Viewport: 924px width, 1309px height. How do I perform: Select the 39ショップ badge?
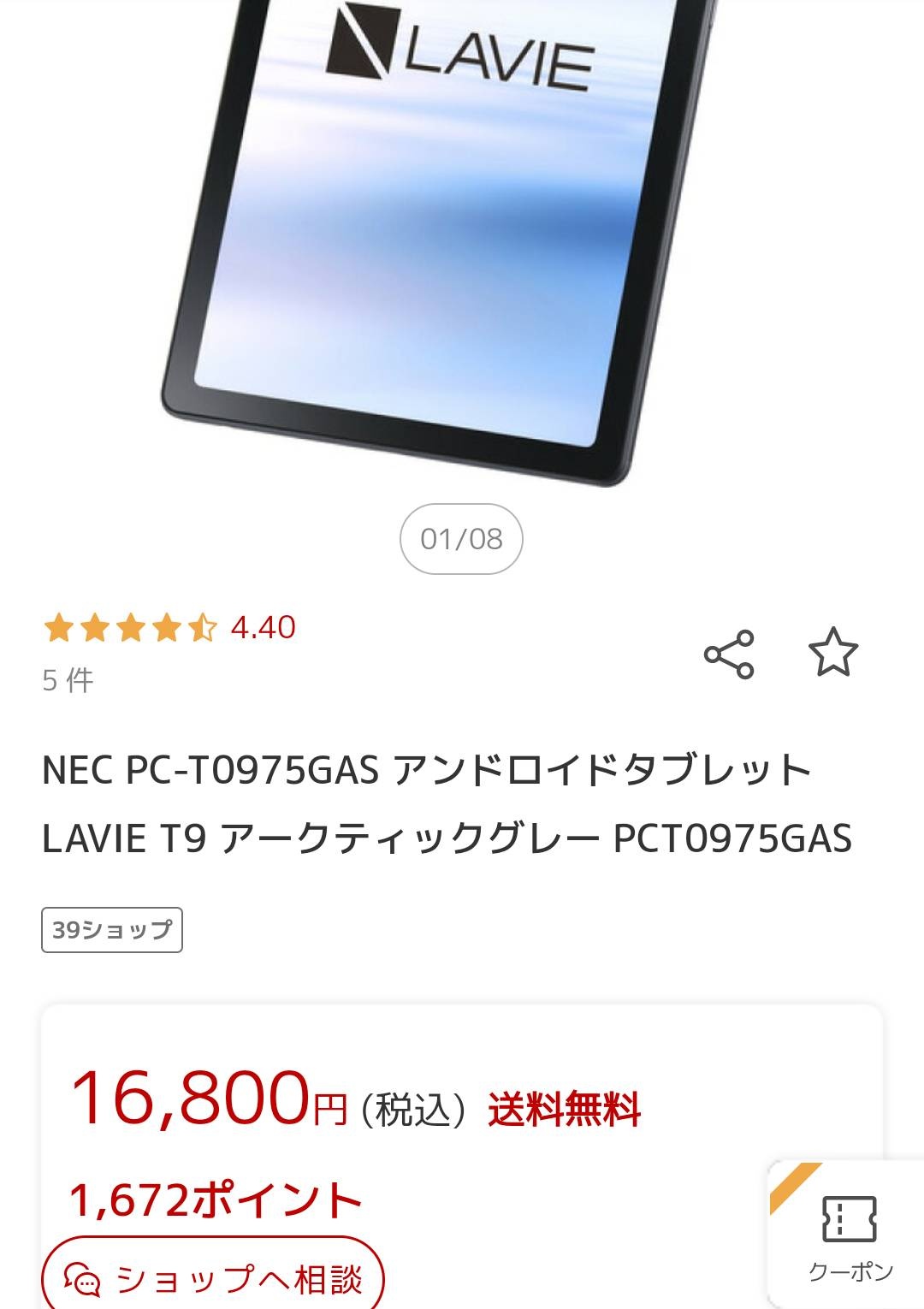[112, 930]
